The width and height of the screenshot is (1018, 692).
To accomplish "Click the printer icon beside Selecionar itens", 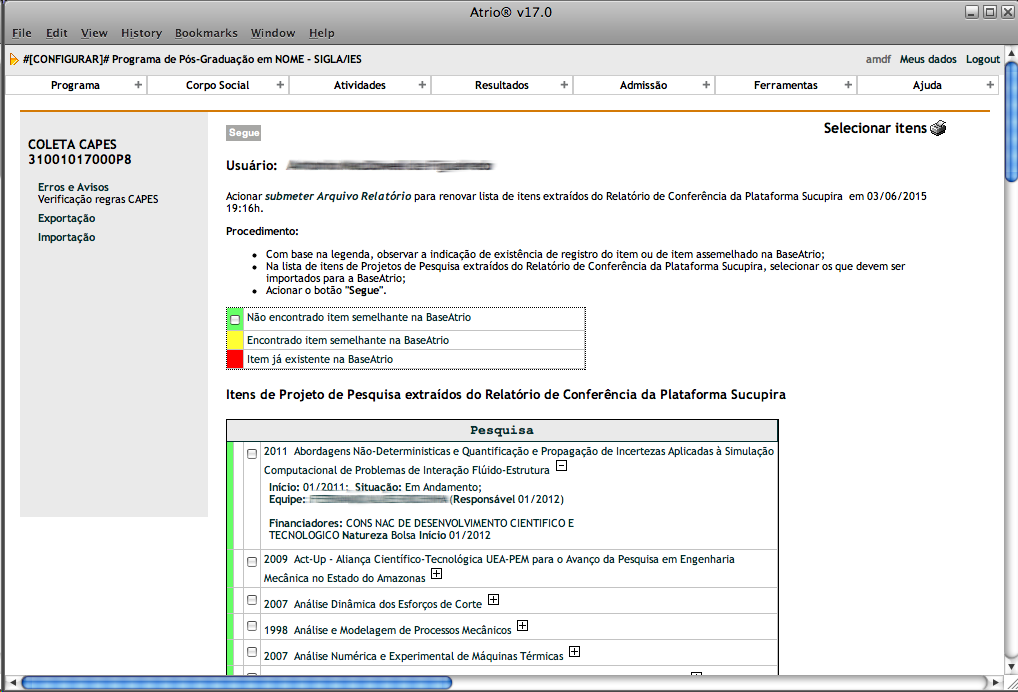I will (x=937, y=129).
